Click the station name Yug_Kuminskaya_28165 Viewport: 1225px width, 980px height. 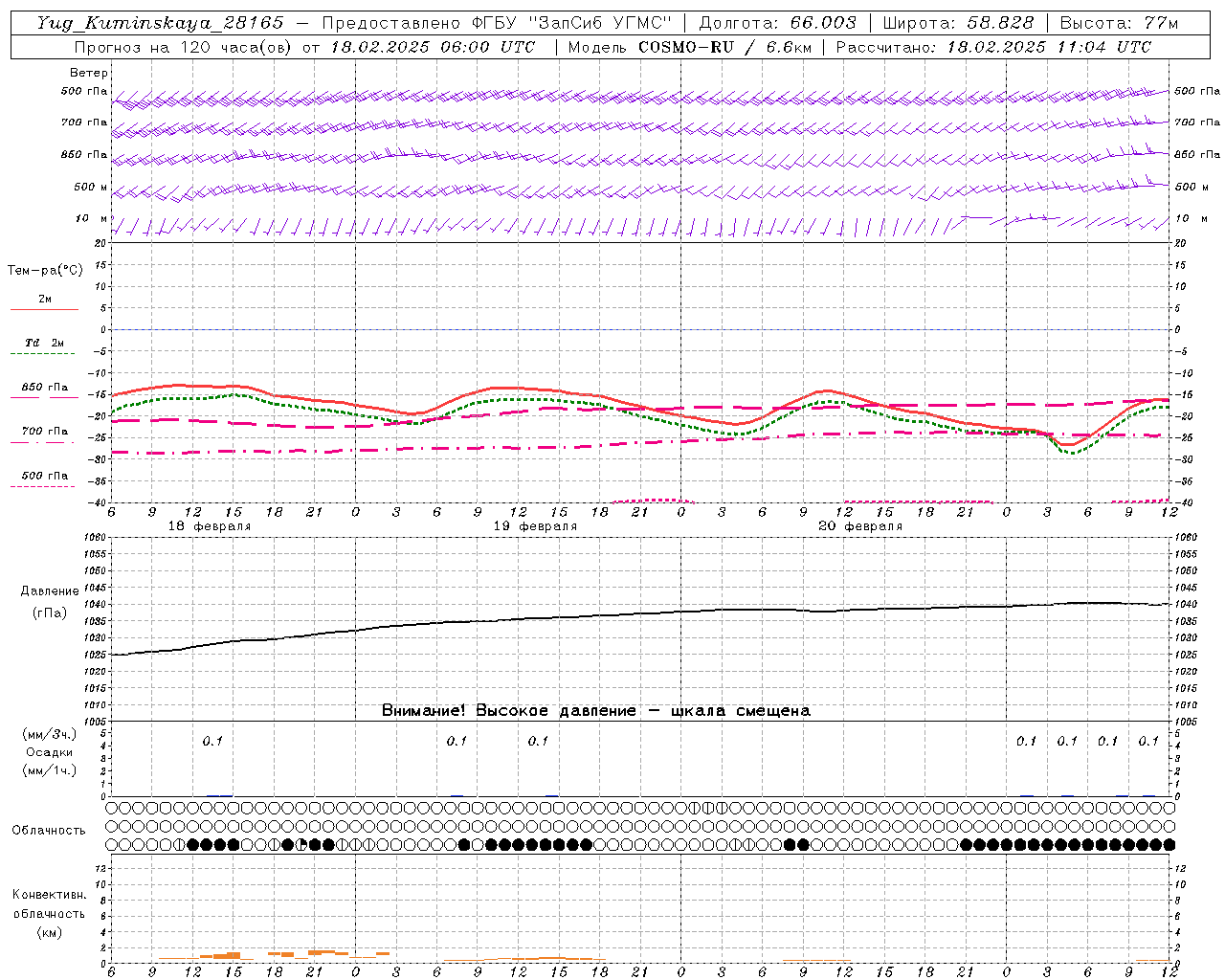point(160,23)
